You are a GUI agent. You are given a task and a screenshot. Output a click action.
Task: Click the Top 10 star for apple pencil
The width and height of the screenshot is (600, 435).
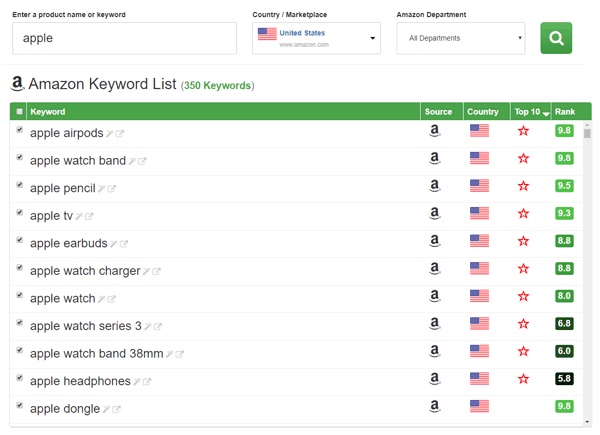coord(523,186)
